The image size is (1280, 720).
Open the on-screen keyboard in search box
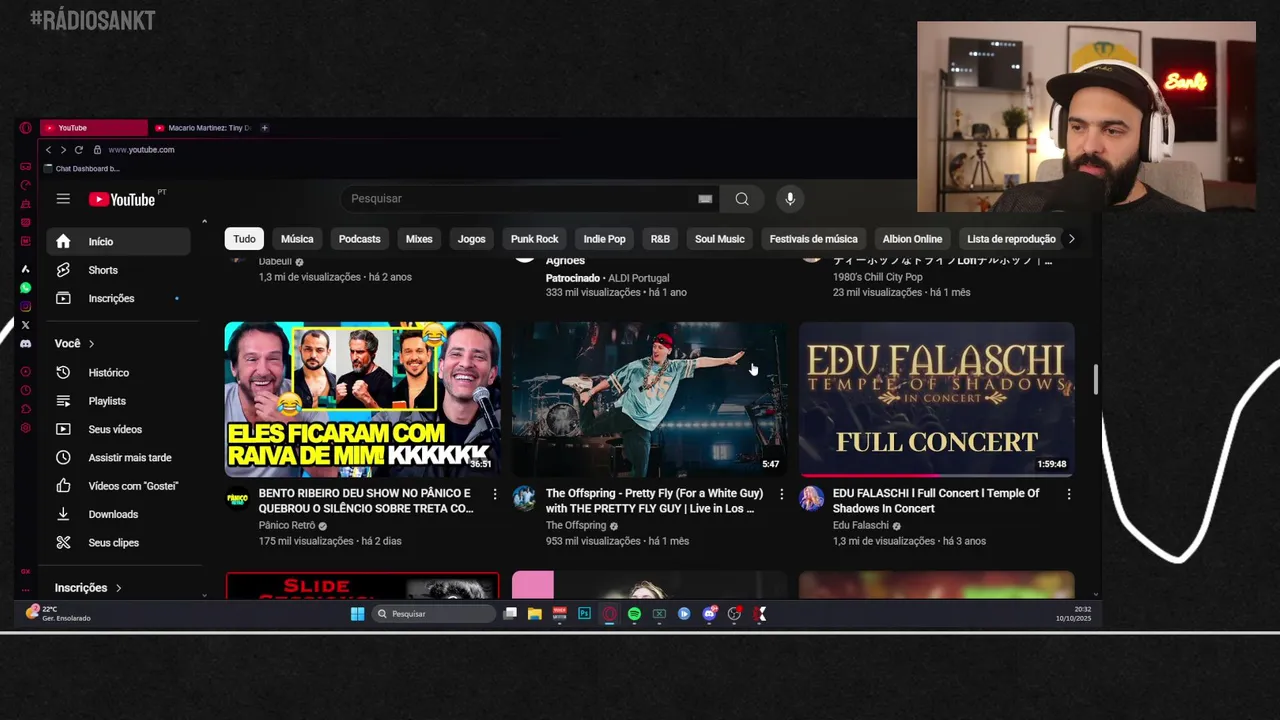click(705, 199)
